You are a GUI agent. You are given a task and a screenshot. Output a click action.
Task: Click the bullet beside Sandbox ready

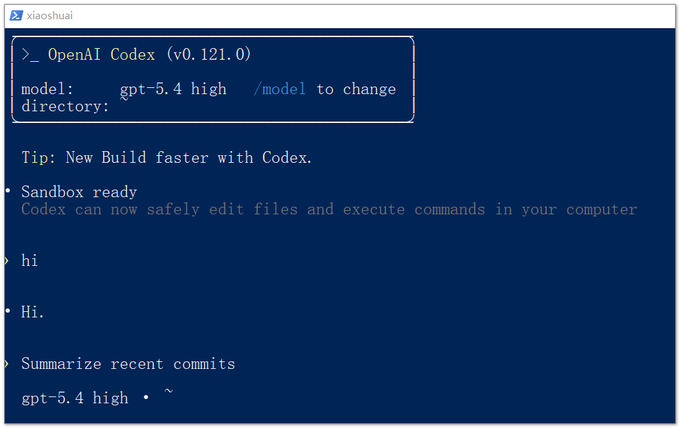pos(8,191)
